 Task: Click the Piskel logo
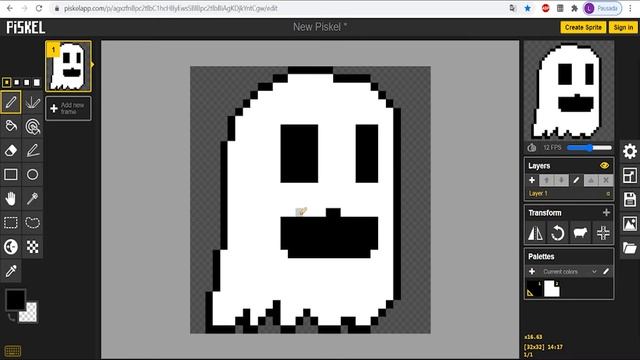tap(25, 27)
